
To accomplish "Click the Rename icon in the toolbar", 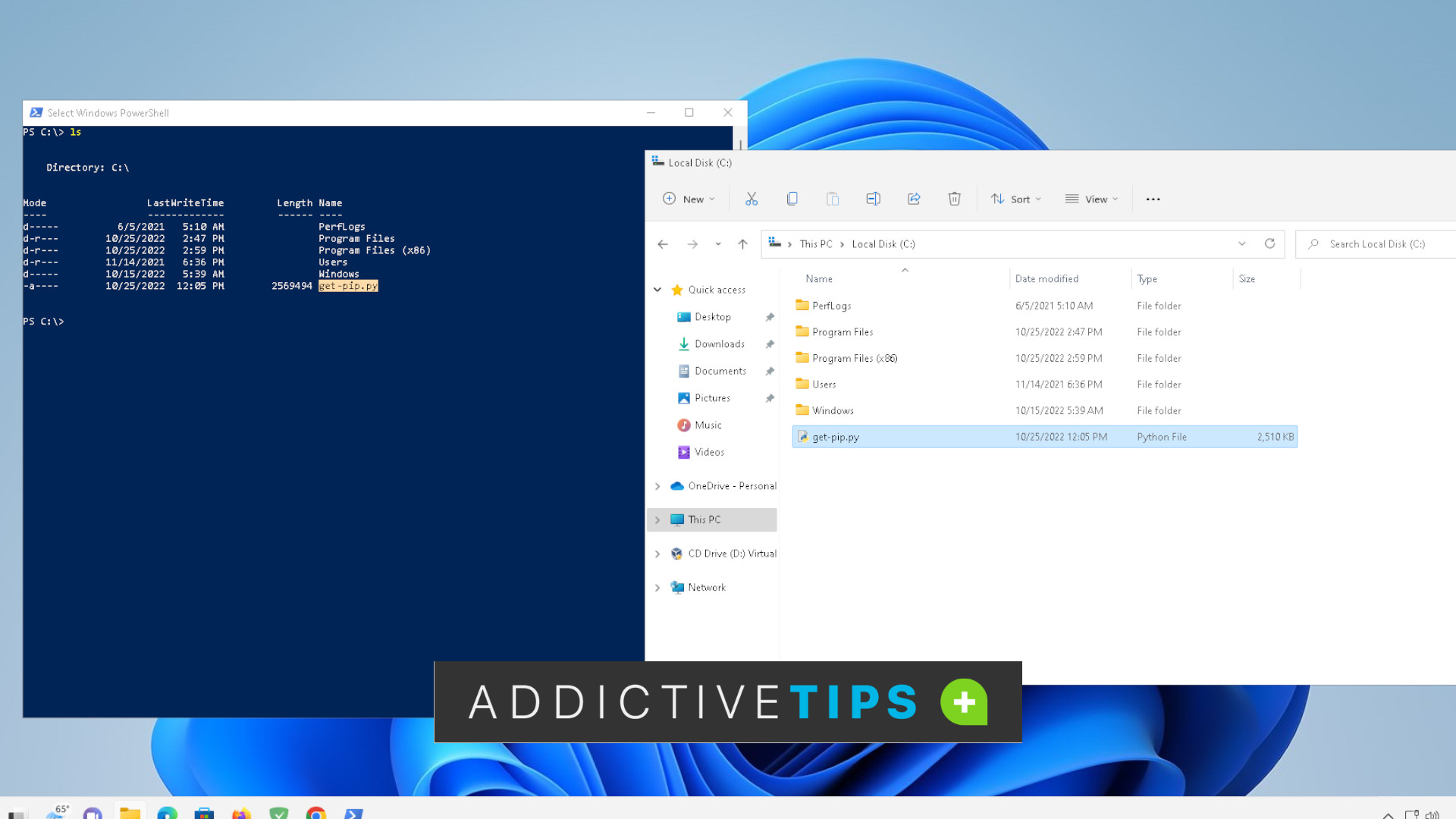I will point(873,199).
